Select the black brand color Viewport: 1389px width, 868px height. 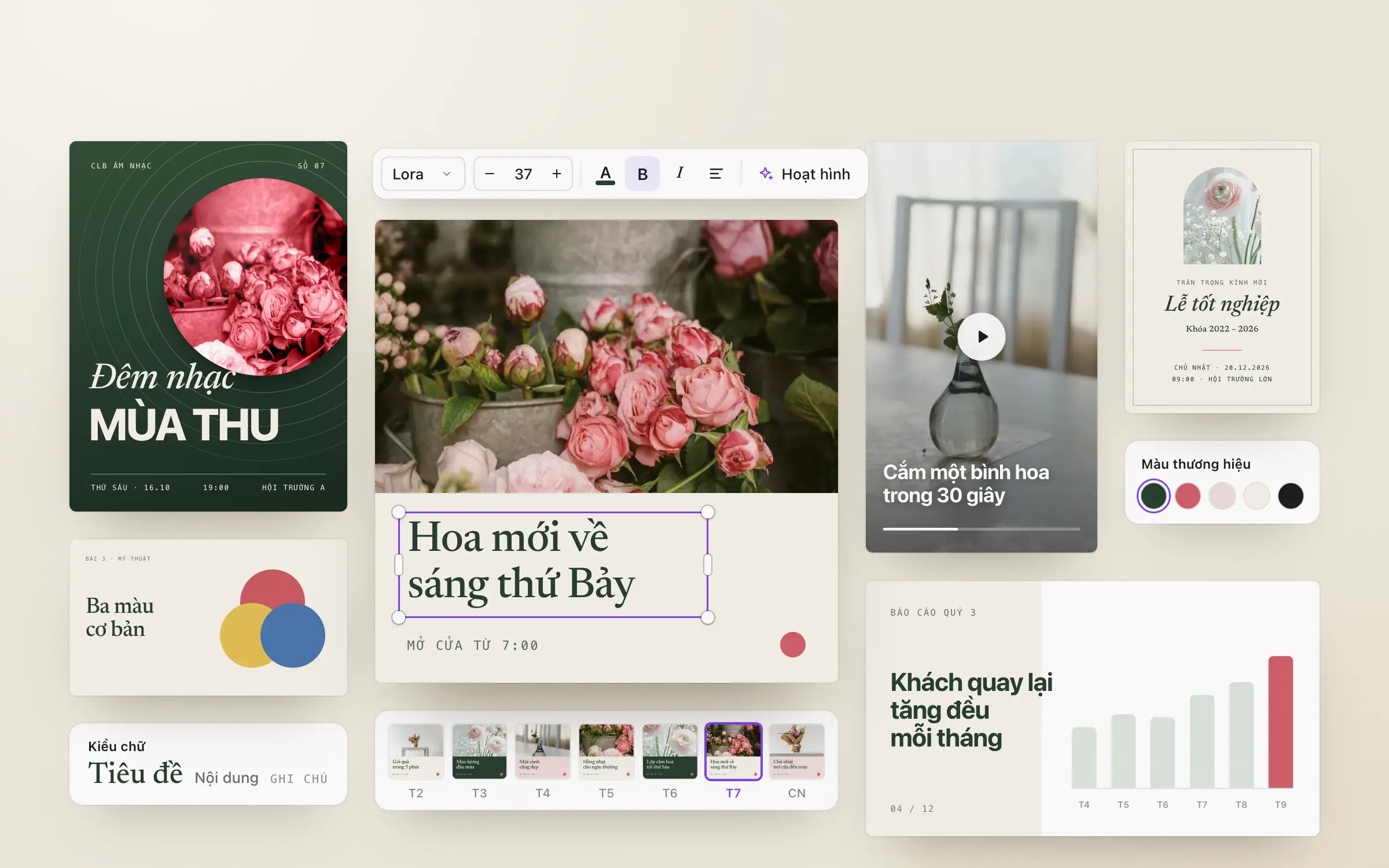1291,496
